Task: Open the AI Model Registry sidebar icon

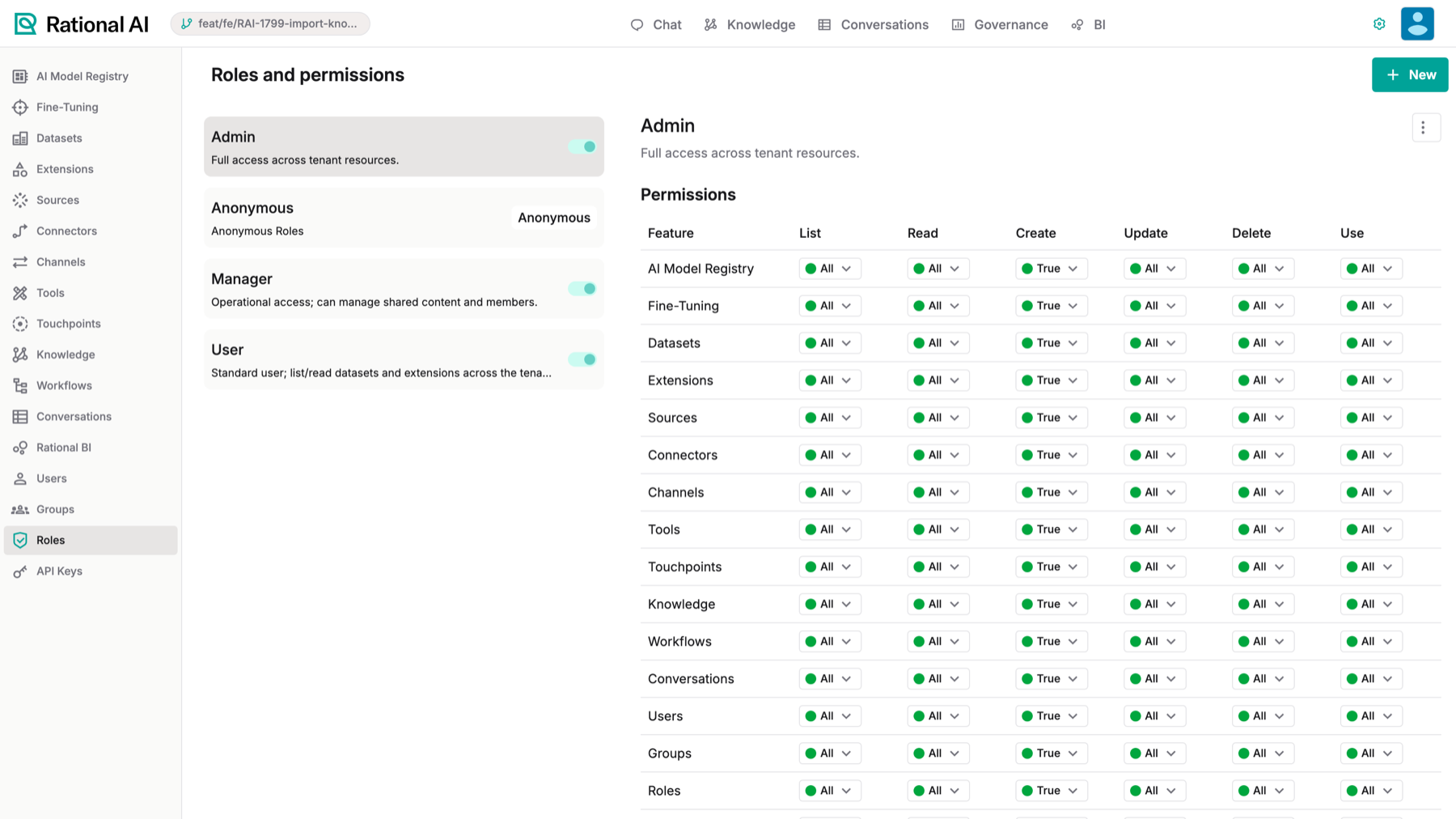Action: pos(20,76)
